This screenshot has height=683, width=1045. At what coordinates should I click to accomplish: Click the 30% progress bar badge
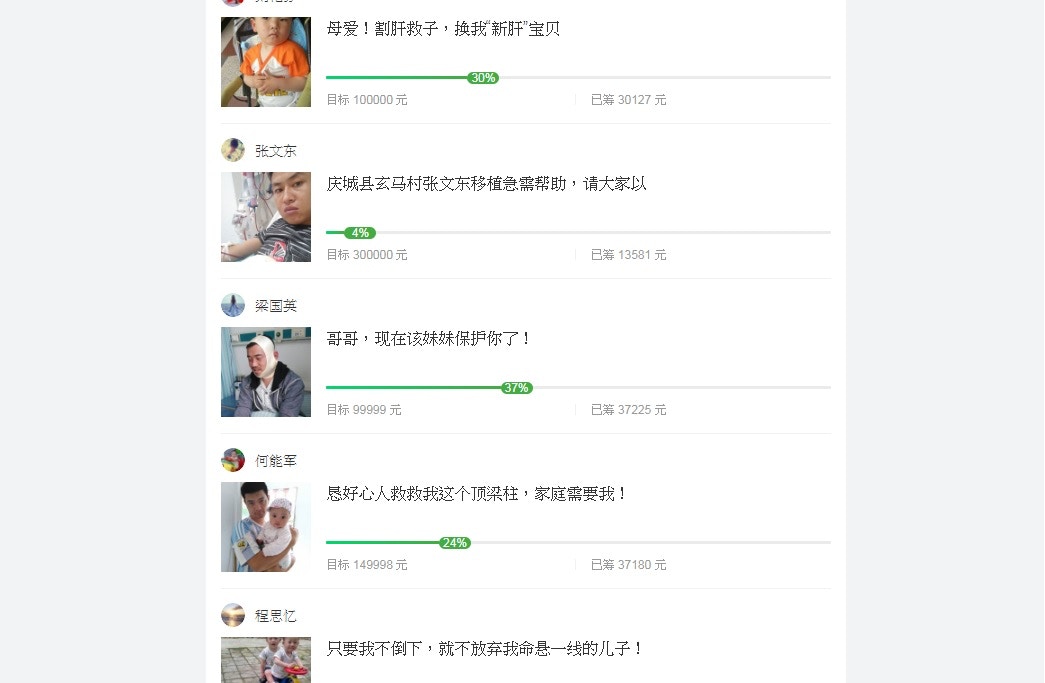click(483, 78)
